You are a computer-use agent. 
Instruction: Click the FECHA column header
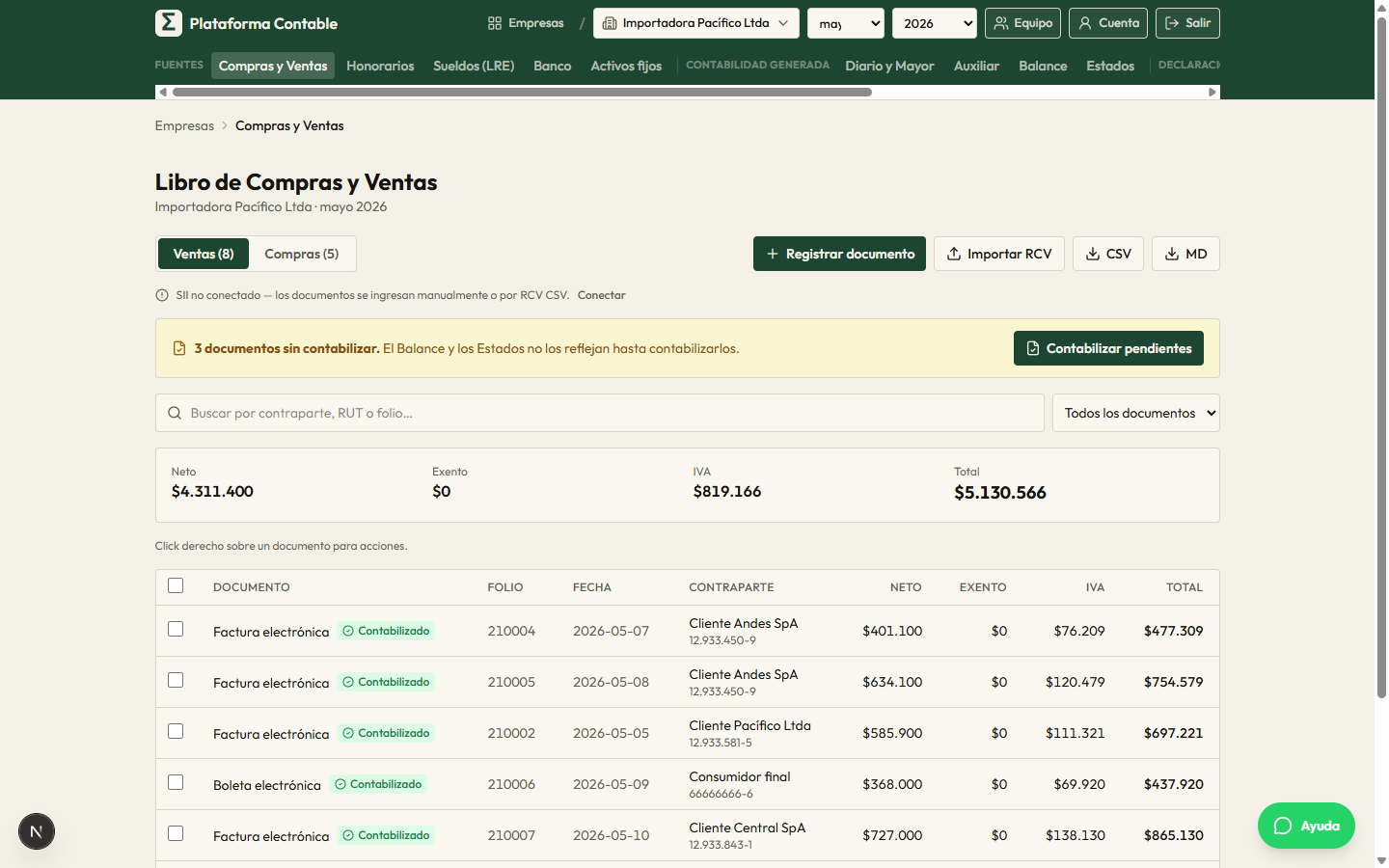pos(592,587)
